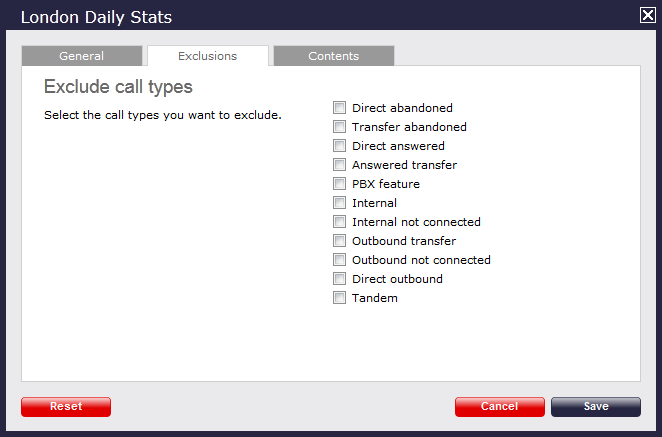
Task: Exclude Tandem call type
Action: (x=340, y=298)
